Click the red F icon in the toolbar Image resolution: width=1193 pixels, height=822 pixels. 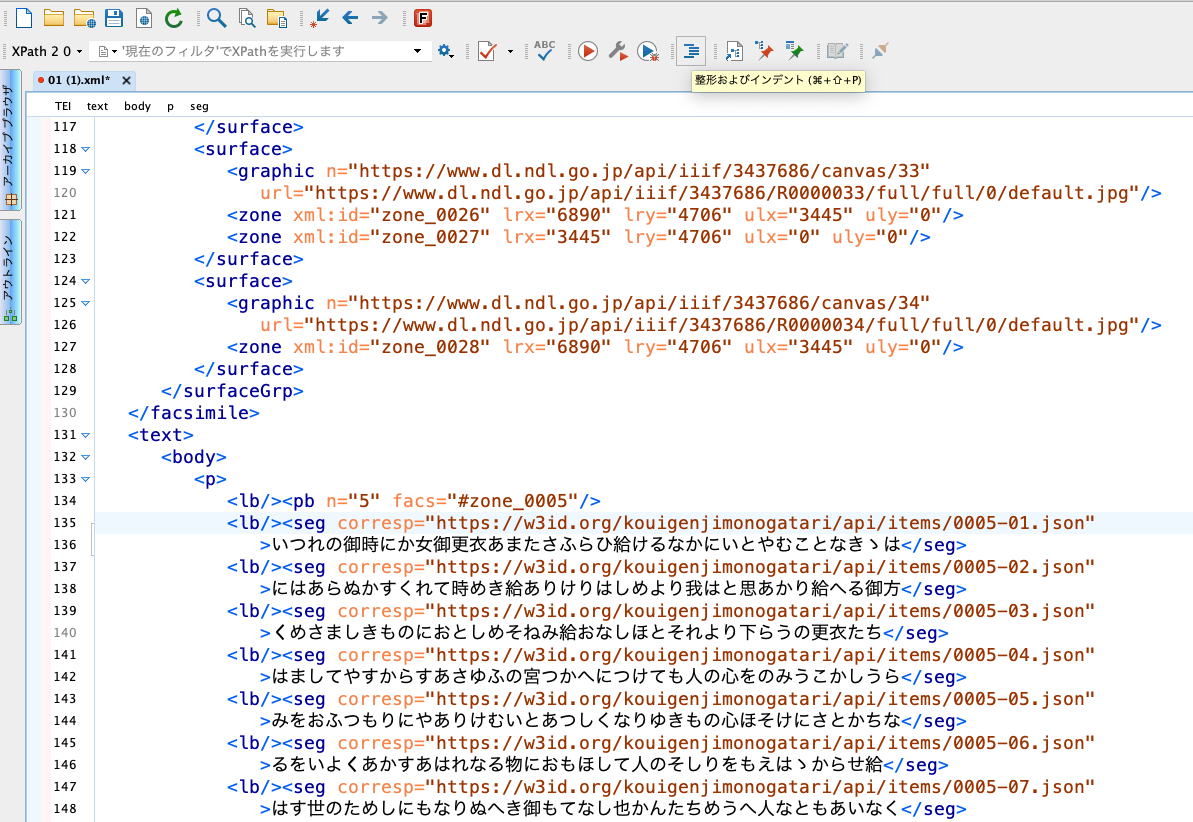pyautogui.click(x=423, y=18)
